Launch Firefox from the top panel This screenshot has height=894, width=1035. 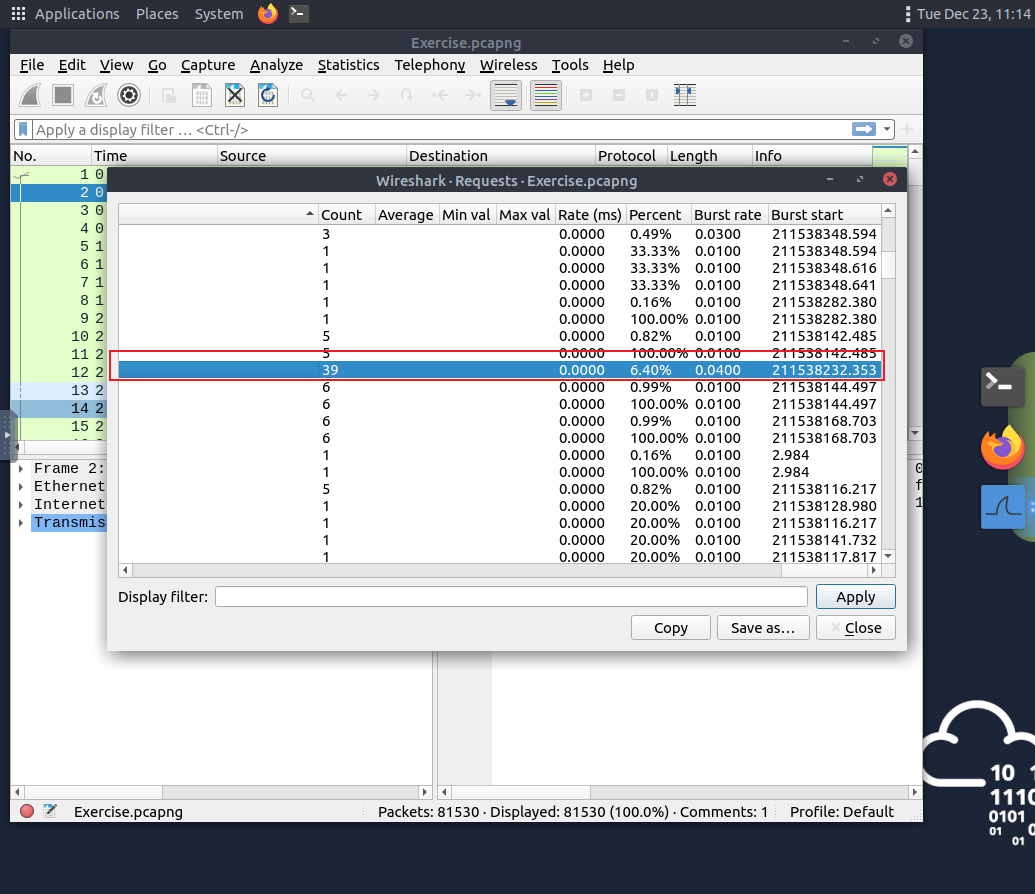pos(268,13)
